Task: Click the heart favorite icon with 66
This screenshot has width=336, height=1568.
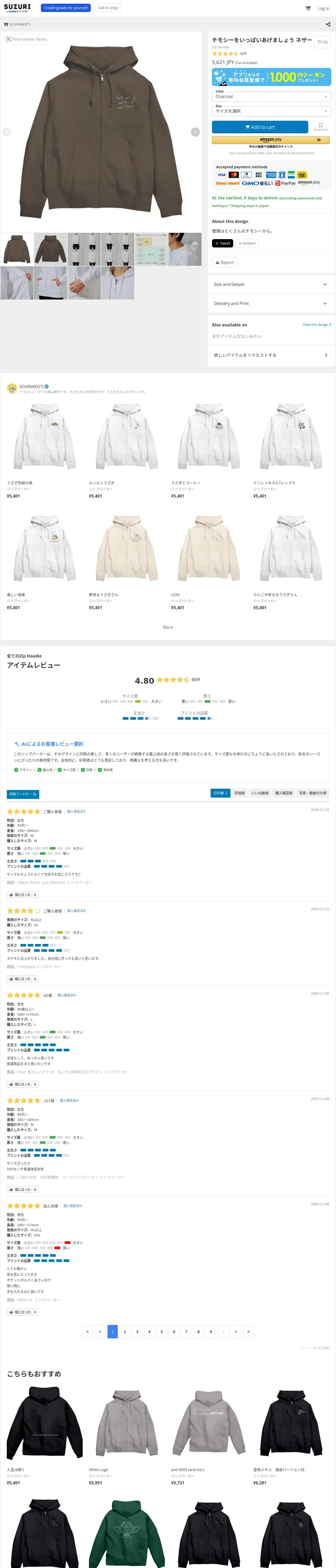Action: click(323, 42)
